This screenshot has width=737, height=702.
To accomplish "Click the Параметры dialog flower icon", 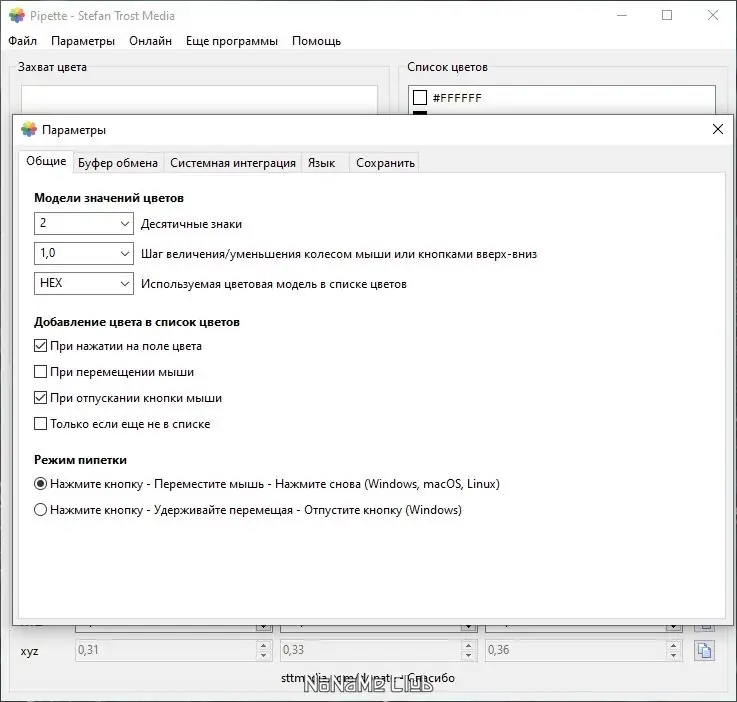I will point(29,130).
